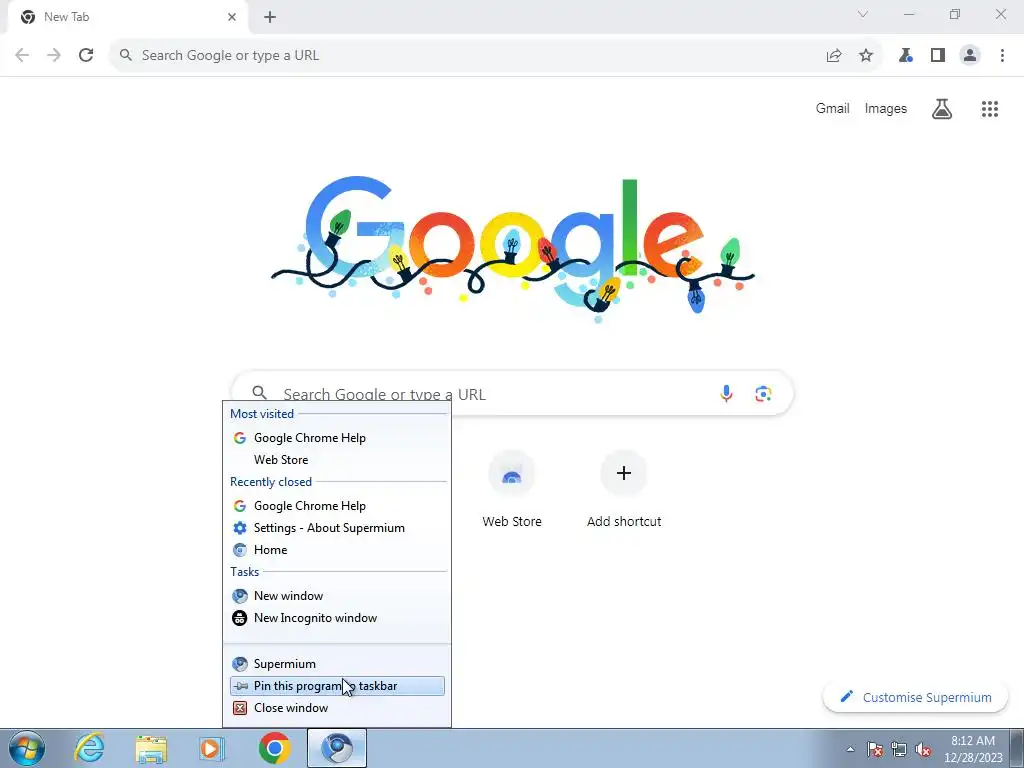Image resolution: width=1024 pixels, height=768 pixels.
Task: Select Google Chrome Help under Most visited
Action: point(337,438)
